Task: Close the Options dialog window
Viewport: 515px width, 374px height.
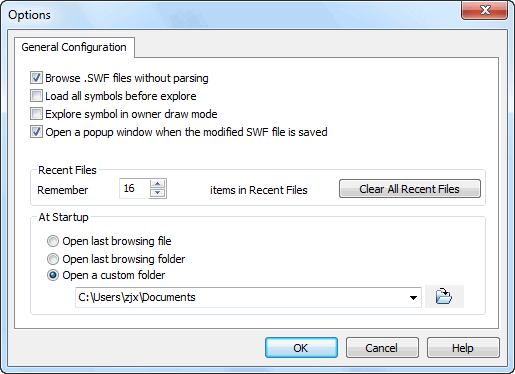Action: (485, 10)
